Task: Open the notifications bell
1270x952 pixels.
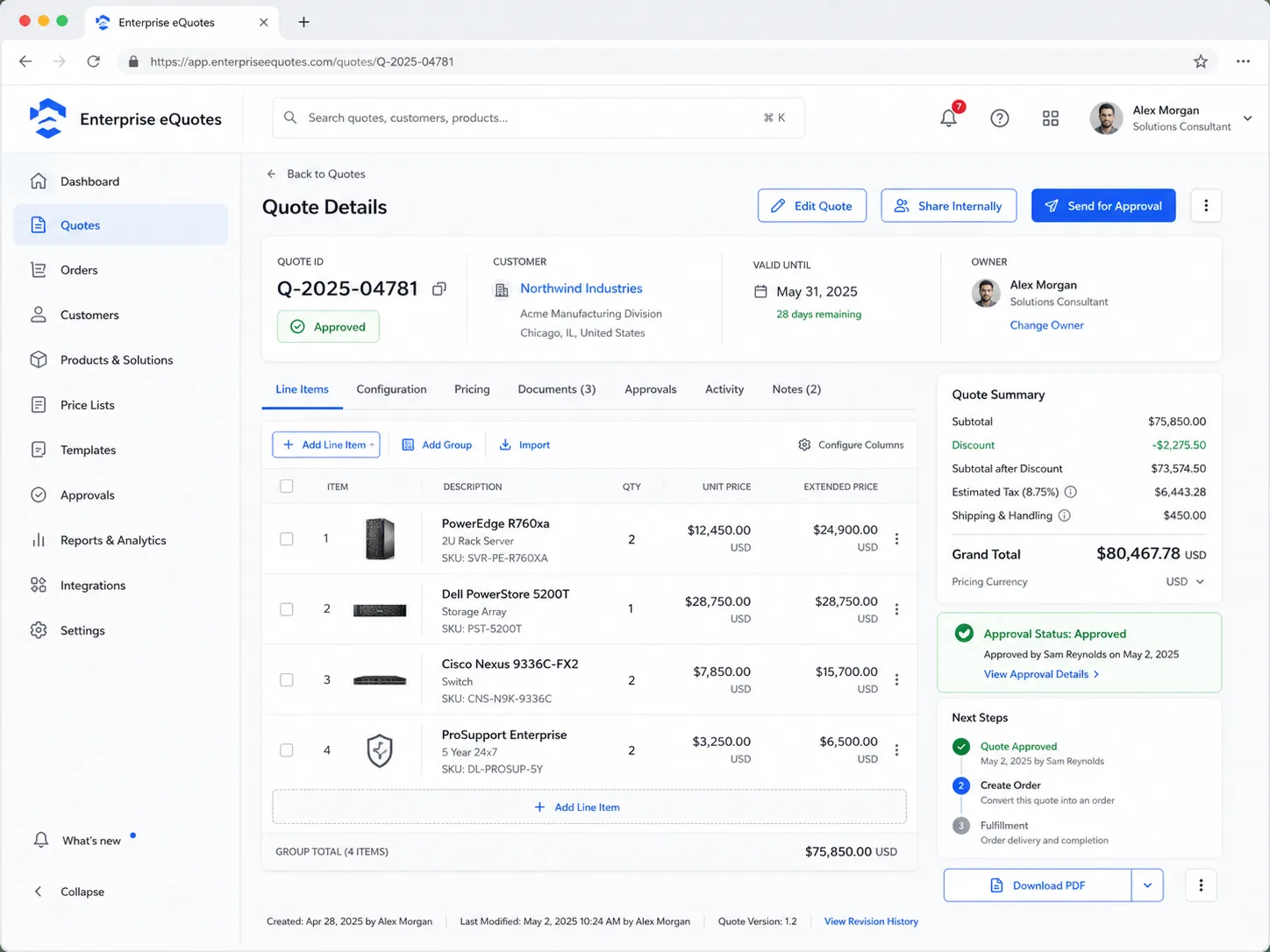Action: point(948,117)
